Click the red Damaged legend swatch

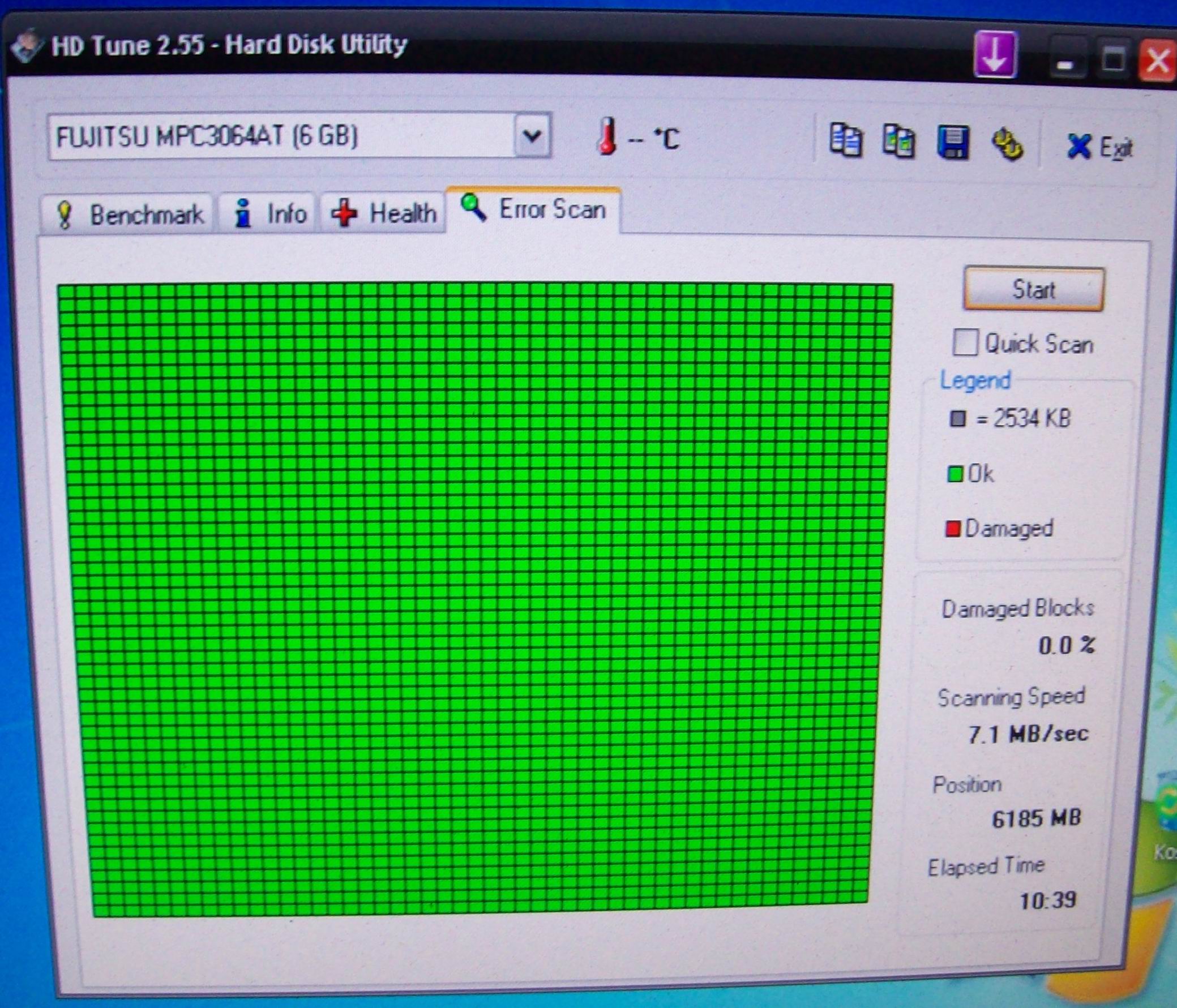tap(952, 529)
